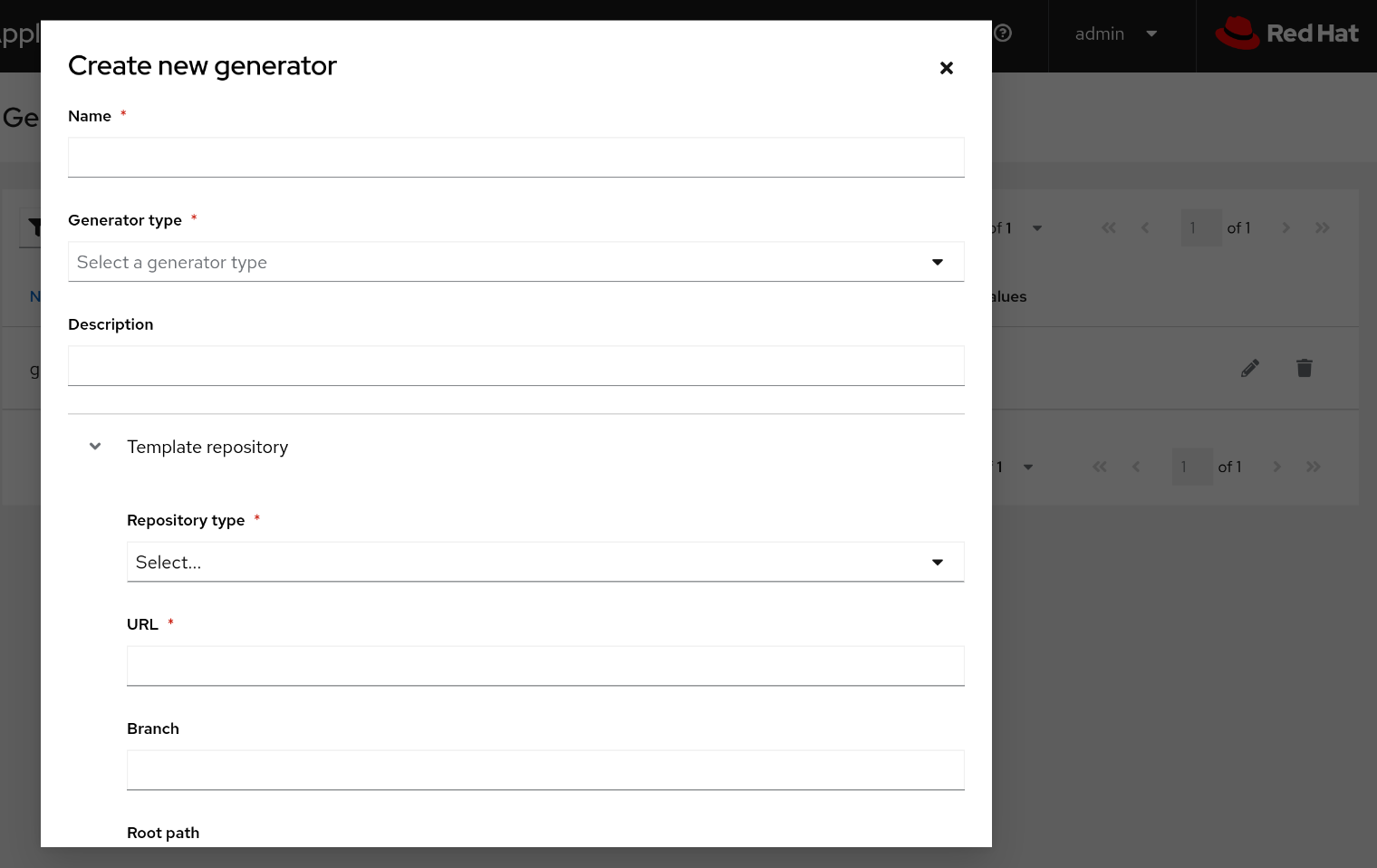Click the Description input field
This screenshot has height=868, width=1377.
(515, 366)
